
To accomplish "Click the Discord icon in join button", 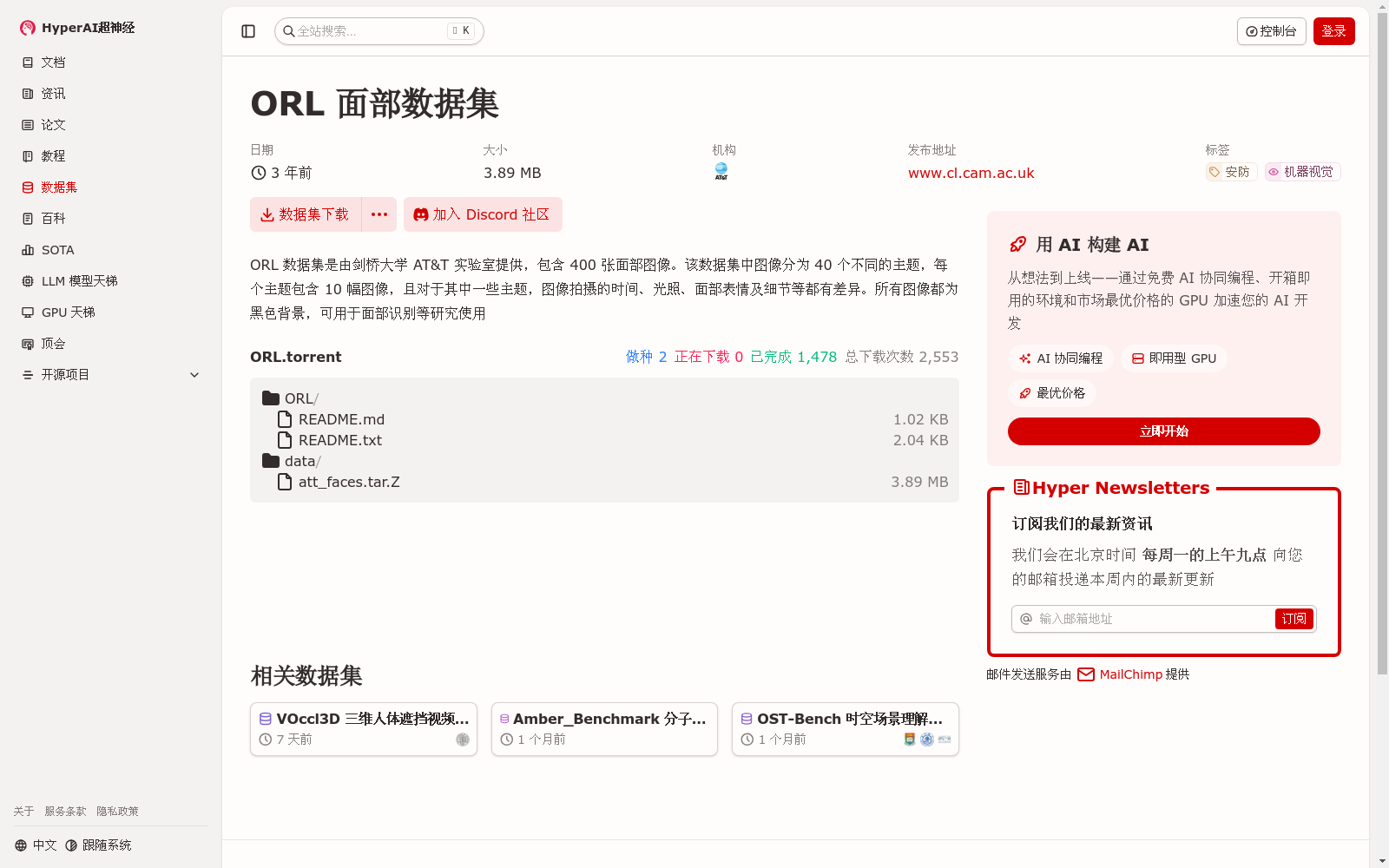I will point(420,214).
